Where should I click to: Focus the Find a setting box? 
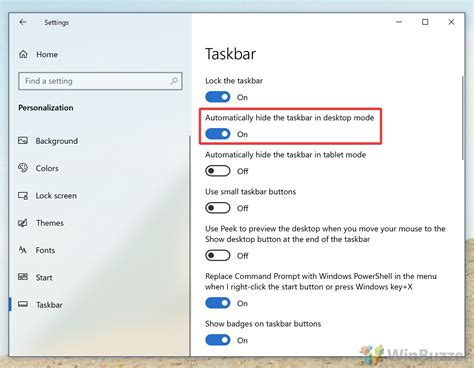point(100,81)
